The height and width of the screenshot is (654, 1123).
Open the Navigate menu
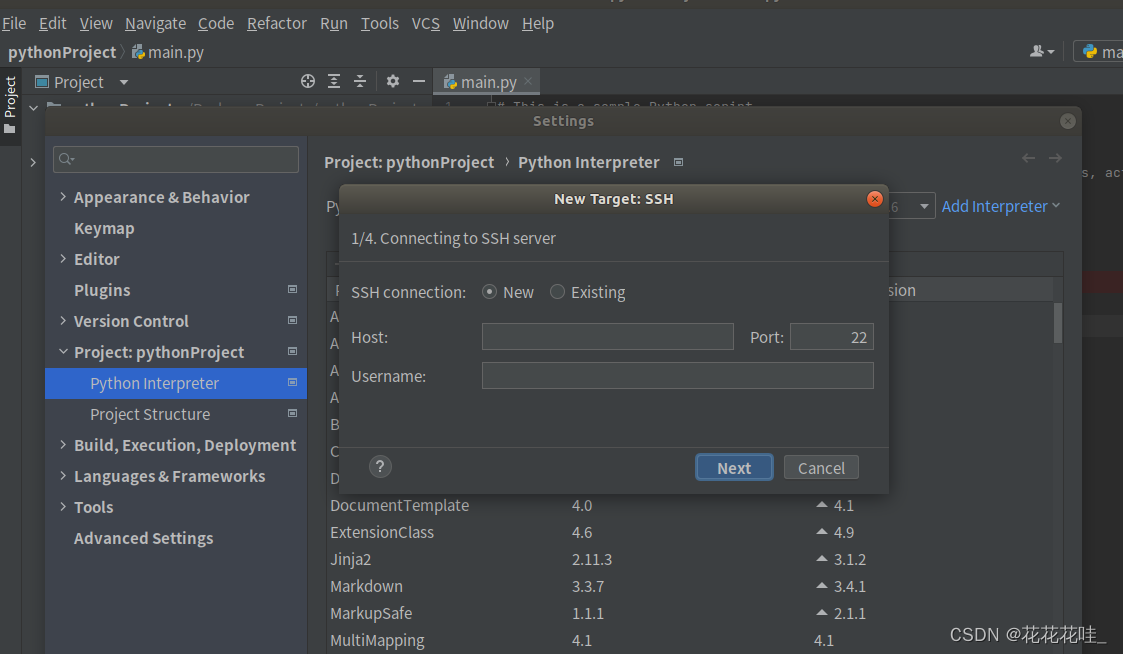coord(155,24)
